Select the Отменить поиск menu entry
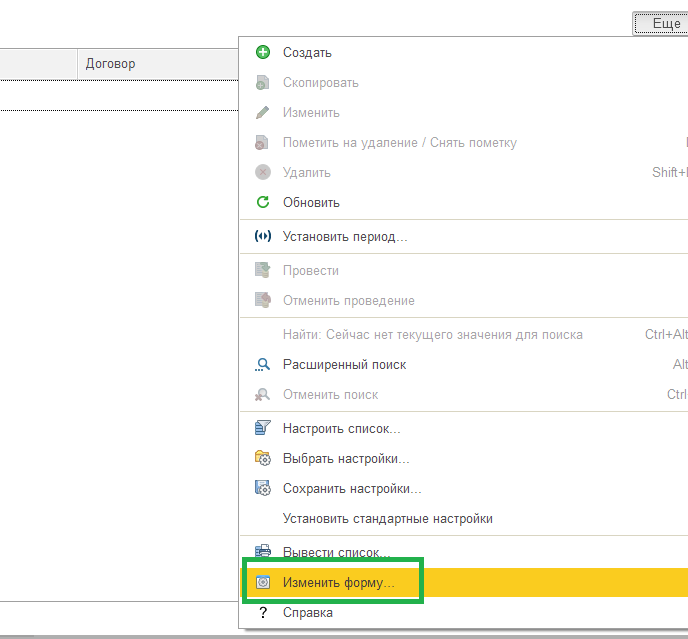The image size is (688, 639). (x=464, y=395)
